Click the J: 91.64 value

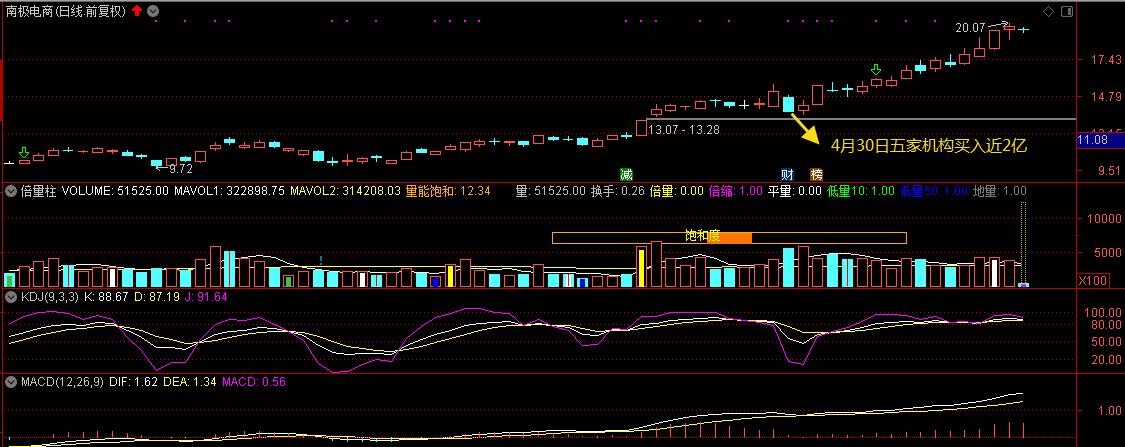point(205,296)
